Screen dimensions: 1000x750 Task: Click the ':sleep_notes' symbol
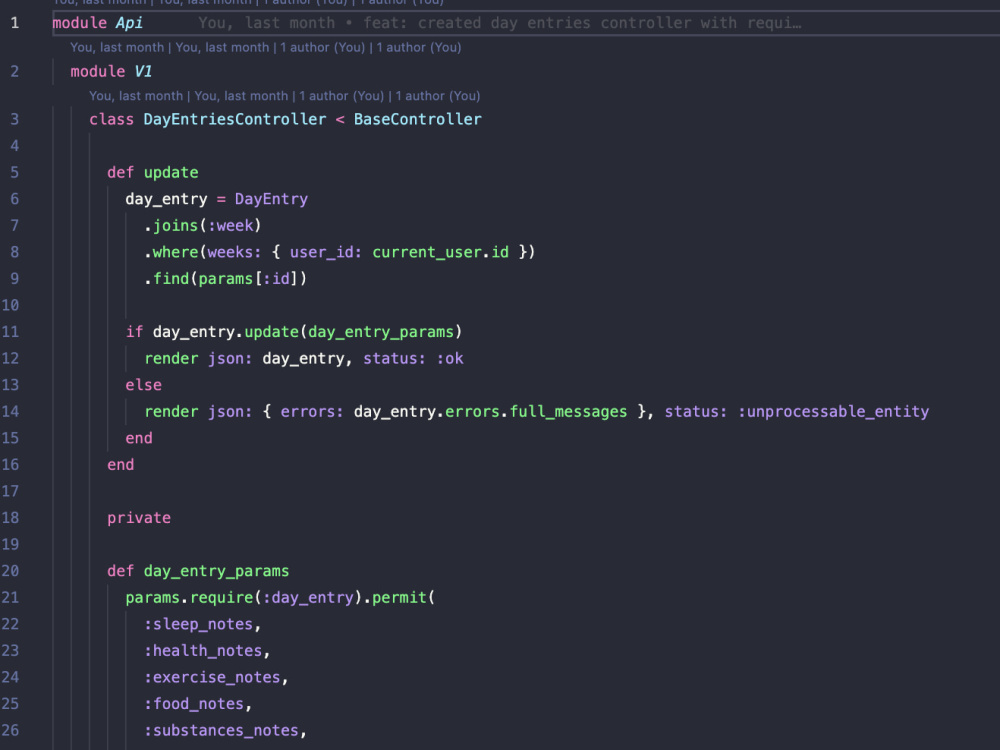tap(198, 624)
